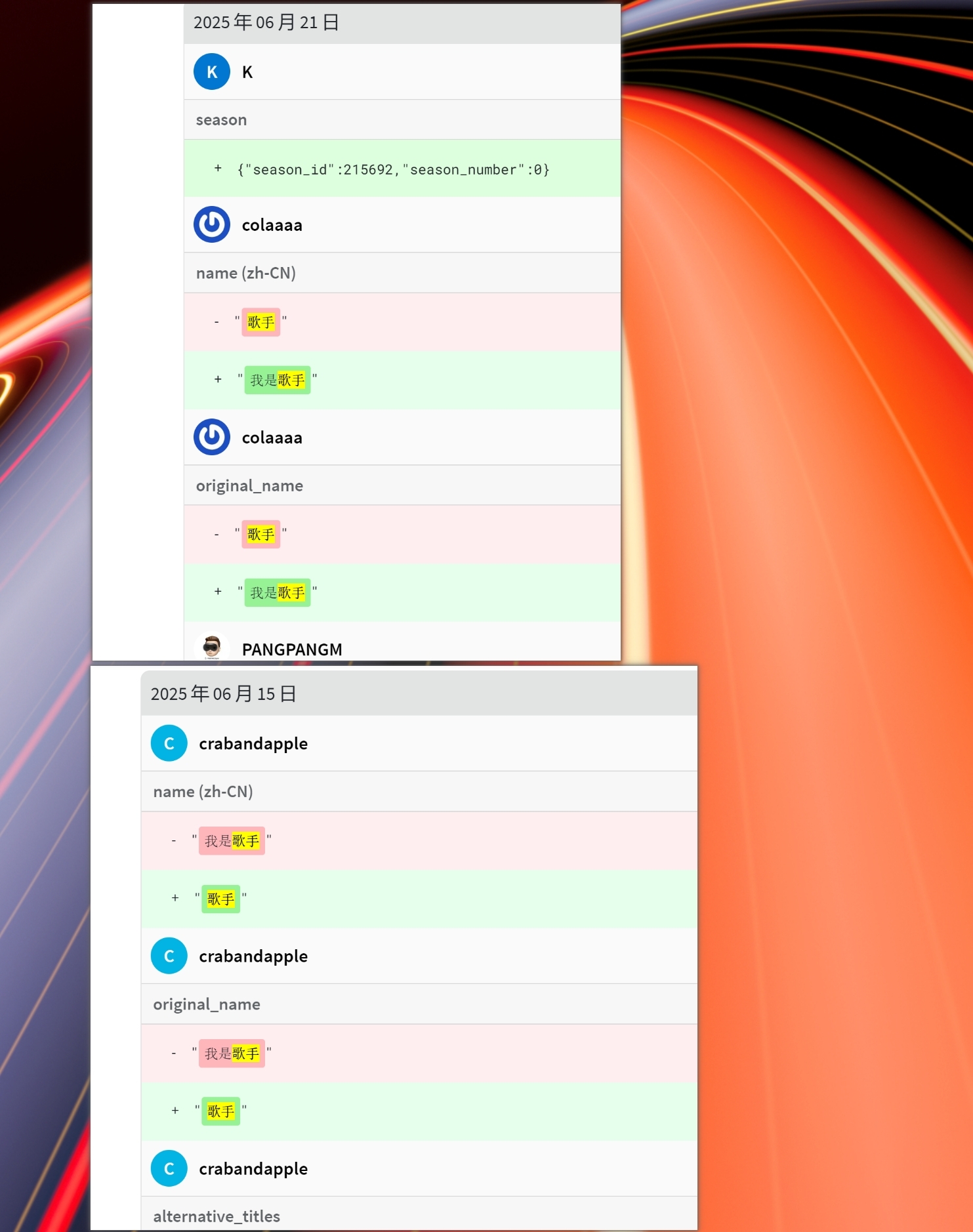The height and width of the screenshot is (1232, 973).
Task: Open crabandapple username under June 15 header
Action: (253, 743)
